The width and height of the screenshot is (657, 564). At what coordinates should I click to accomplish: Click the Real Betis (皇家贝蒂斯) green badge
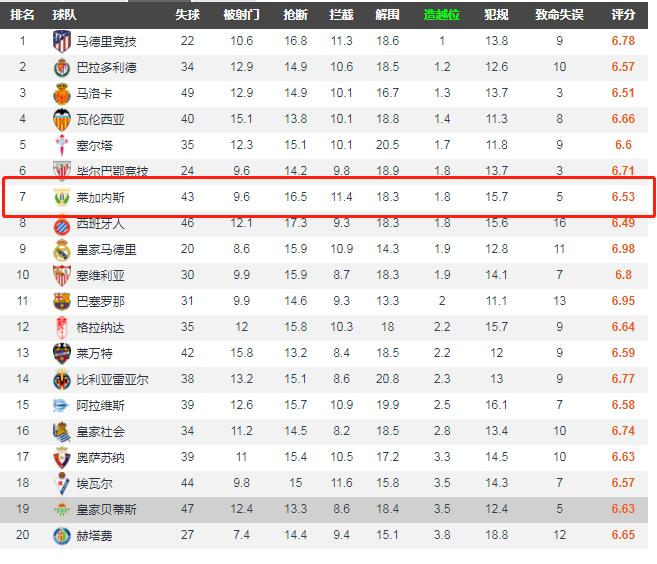61,509
